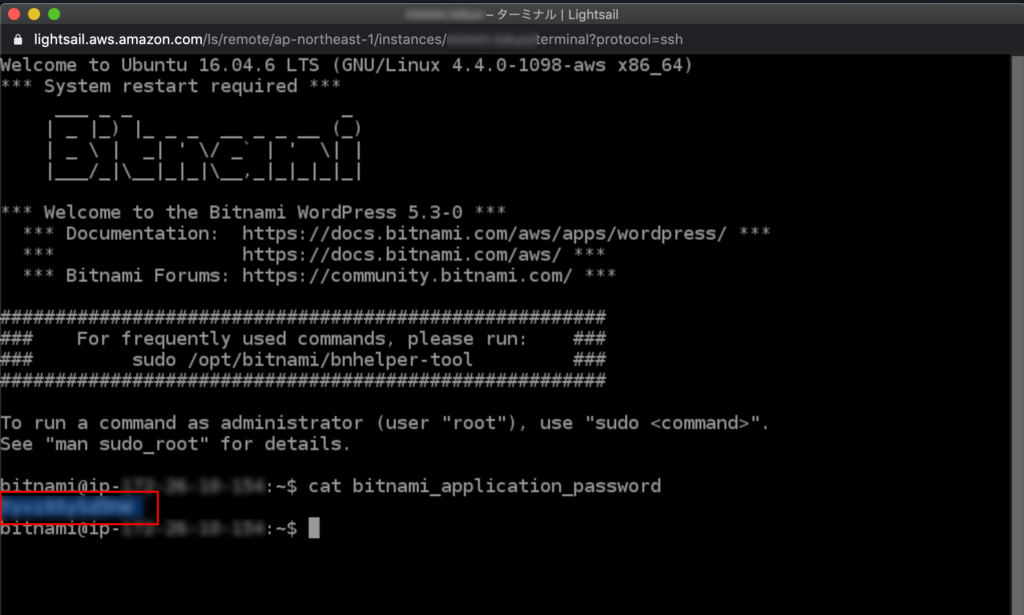Click the Welcome to Ubuntu 16.04.6 line
This screenshot has width=1024, height=615.
point(346,65)
